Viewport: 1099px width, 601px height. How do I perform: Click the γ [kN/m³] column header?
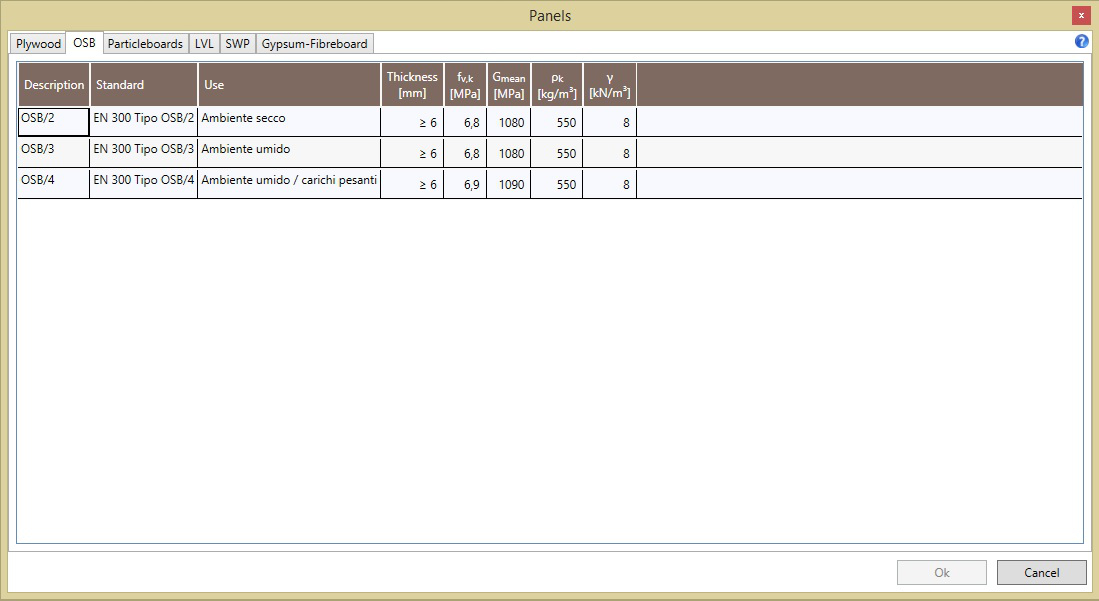point(610,85)
